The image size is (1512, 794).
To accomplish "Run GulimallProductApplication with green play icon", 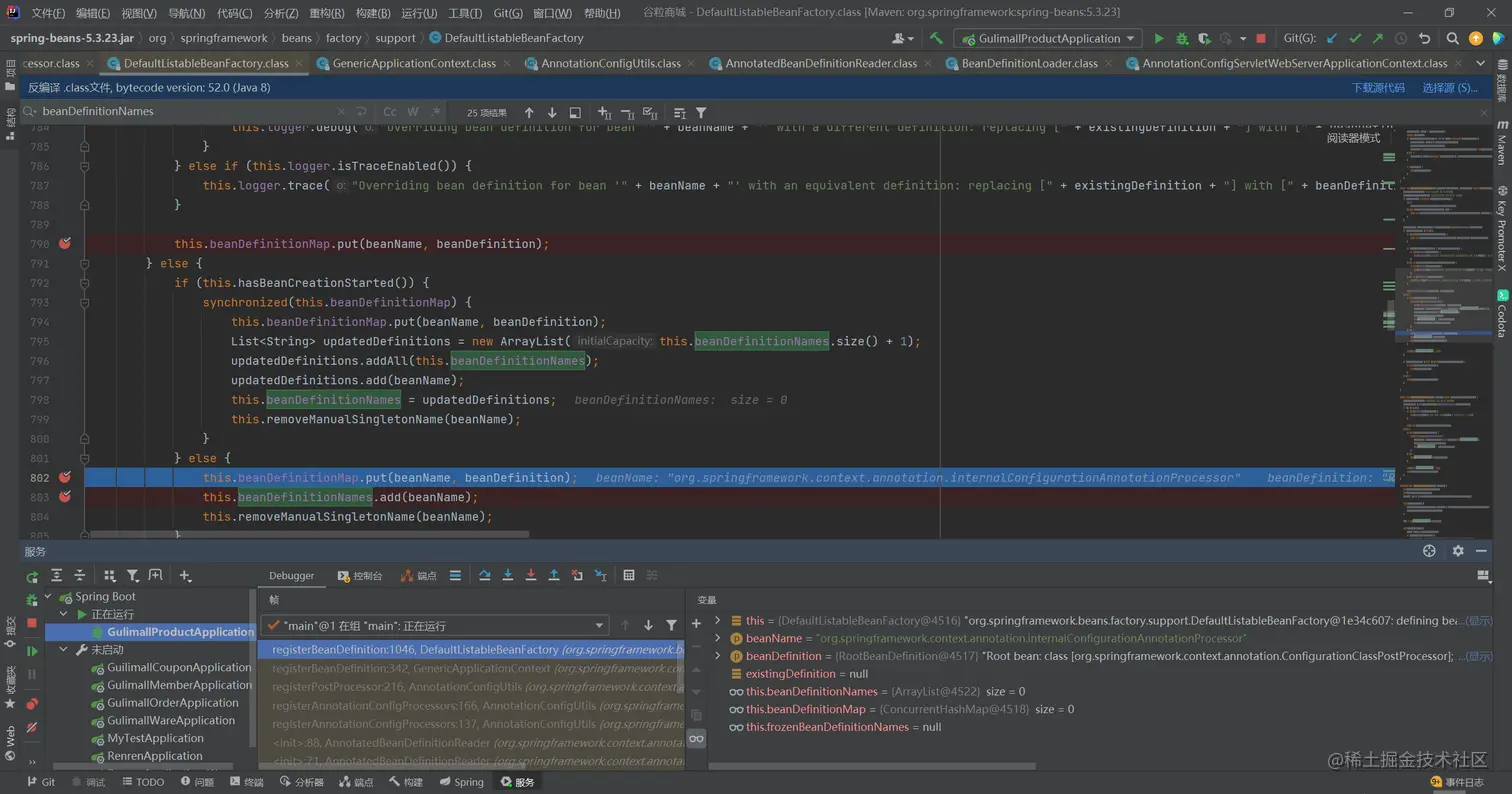I will tap(1159, 38).
